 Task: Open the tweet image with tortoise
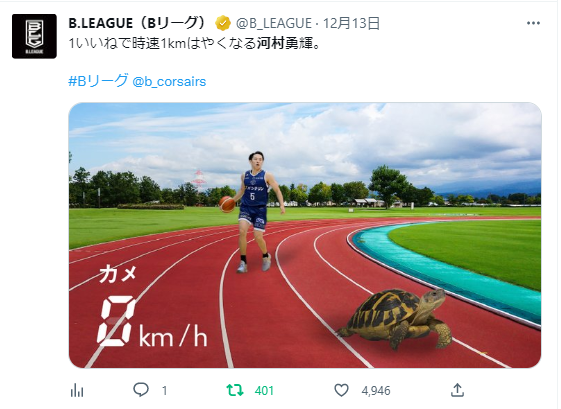[x=305, y=235]
